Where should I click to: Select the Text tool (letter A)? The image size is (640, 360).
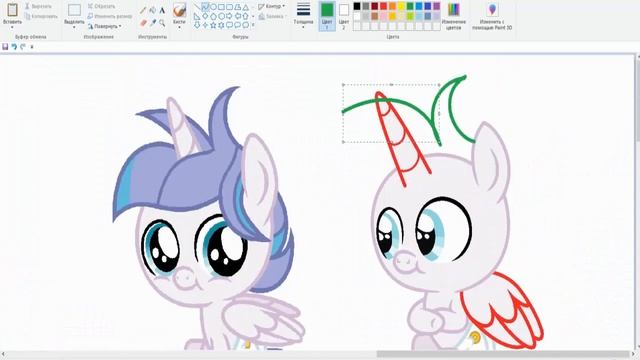tap(162, 10)
